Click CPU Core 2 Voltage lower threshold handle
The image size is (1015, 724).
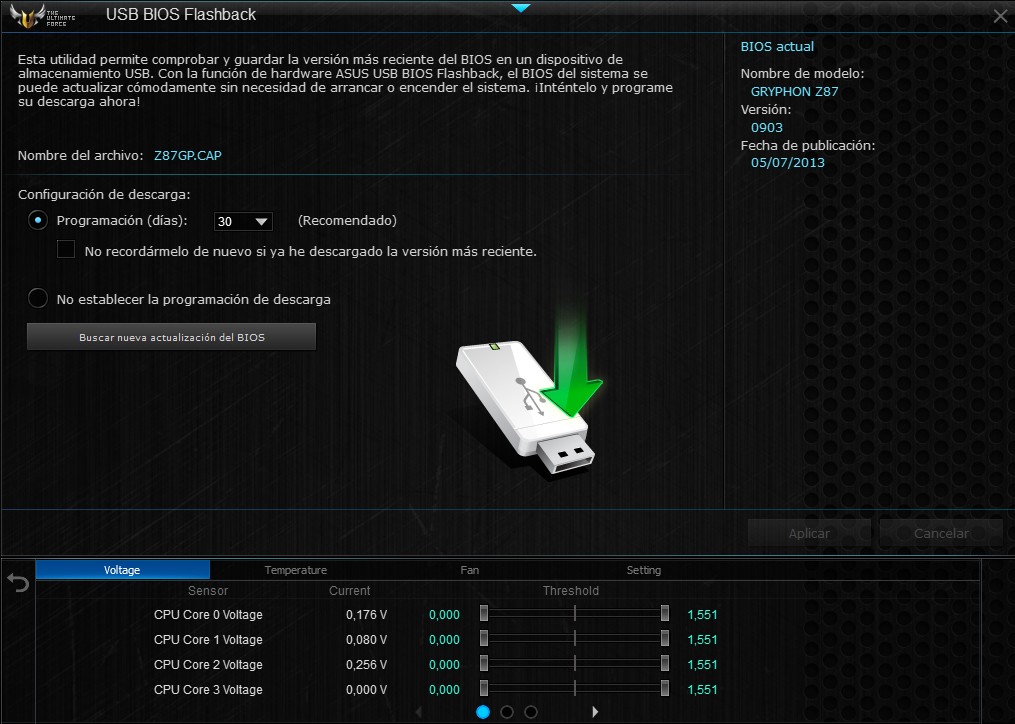click(484, 664)
